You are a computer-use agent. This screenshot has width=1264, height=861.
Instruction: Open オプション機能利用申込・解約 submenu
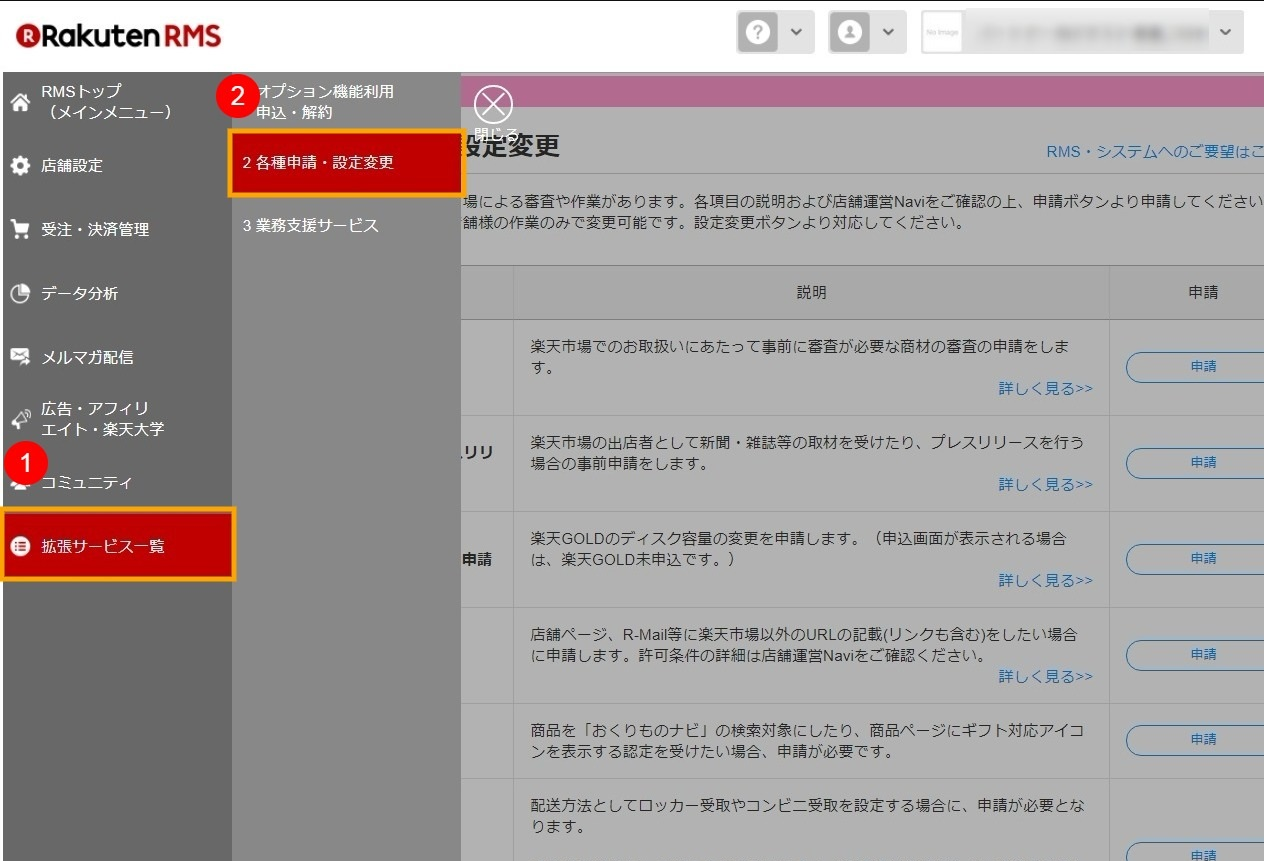325,102
